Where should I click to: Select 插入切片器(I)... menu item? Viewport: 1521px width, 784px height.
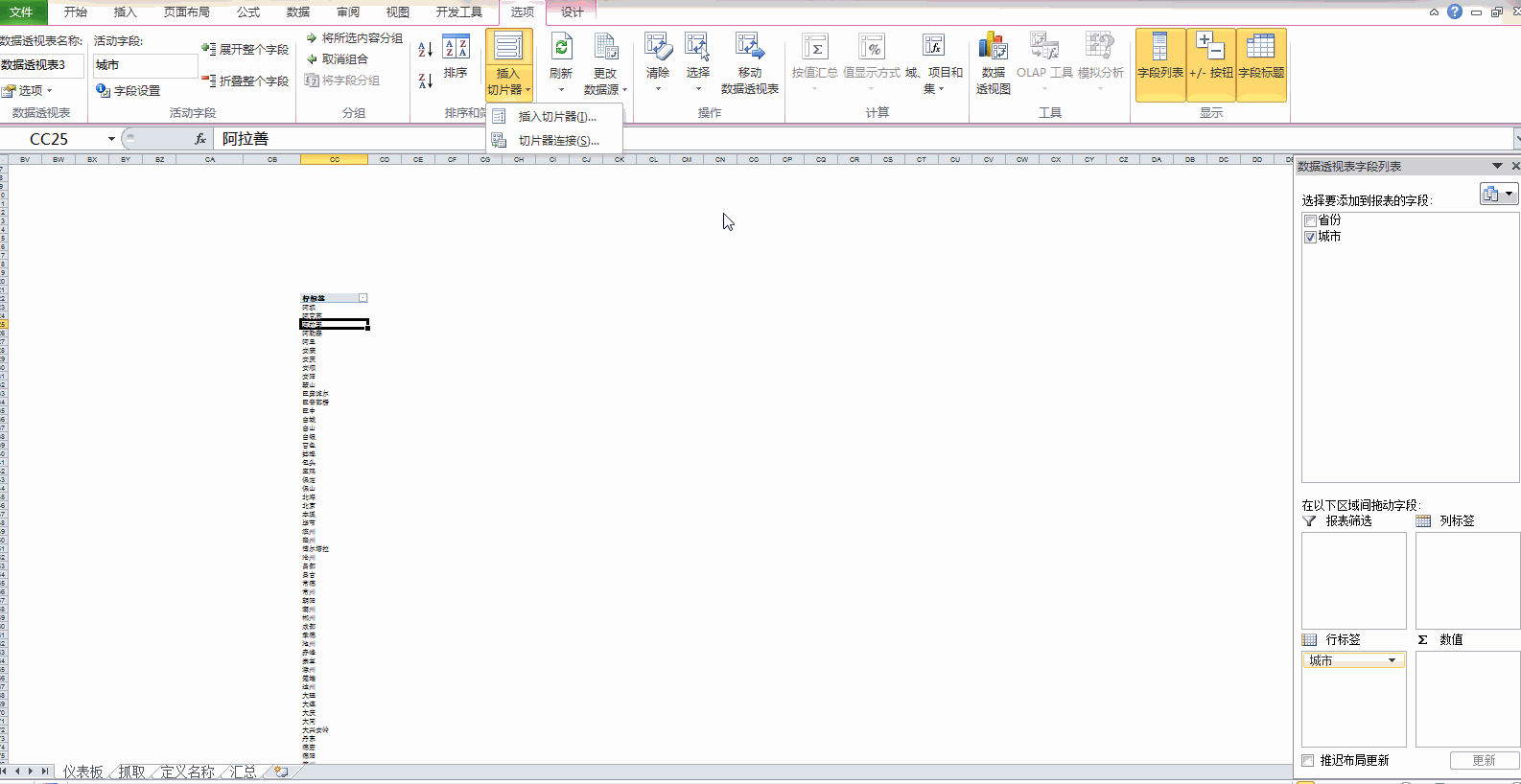[x=556, y=117]
